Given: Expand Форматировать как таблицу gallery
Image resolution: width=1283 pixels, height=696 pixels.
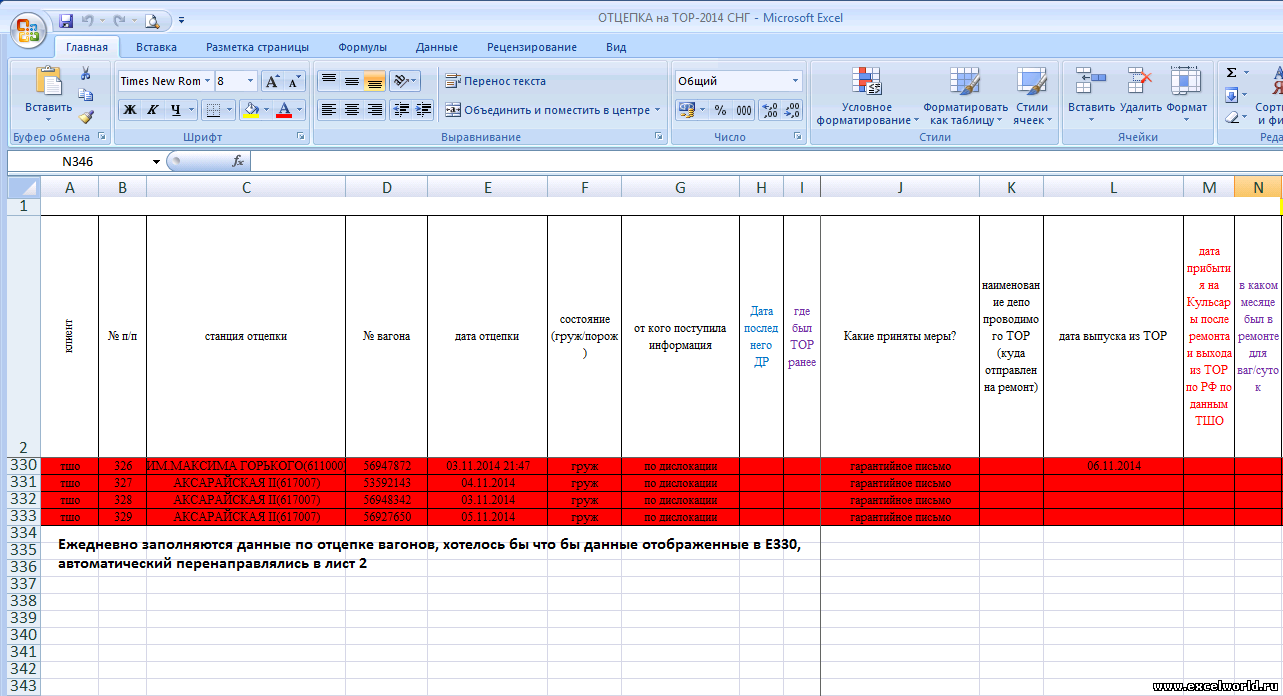Looking at the screenshot, I should pyautogui.click(x=965, y=97).
